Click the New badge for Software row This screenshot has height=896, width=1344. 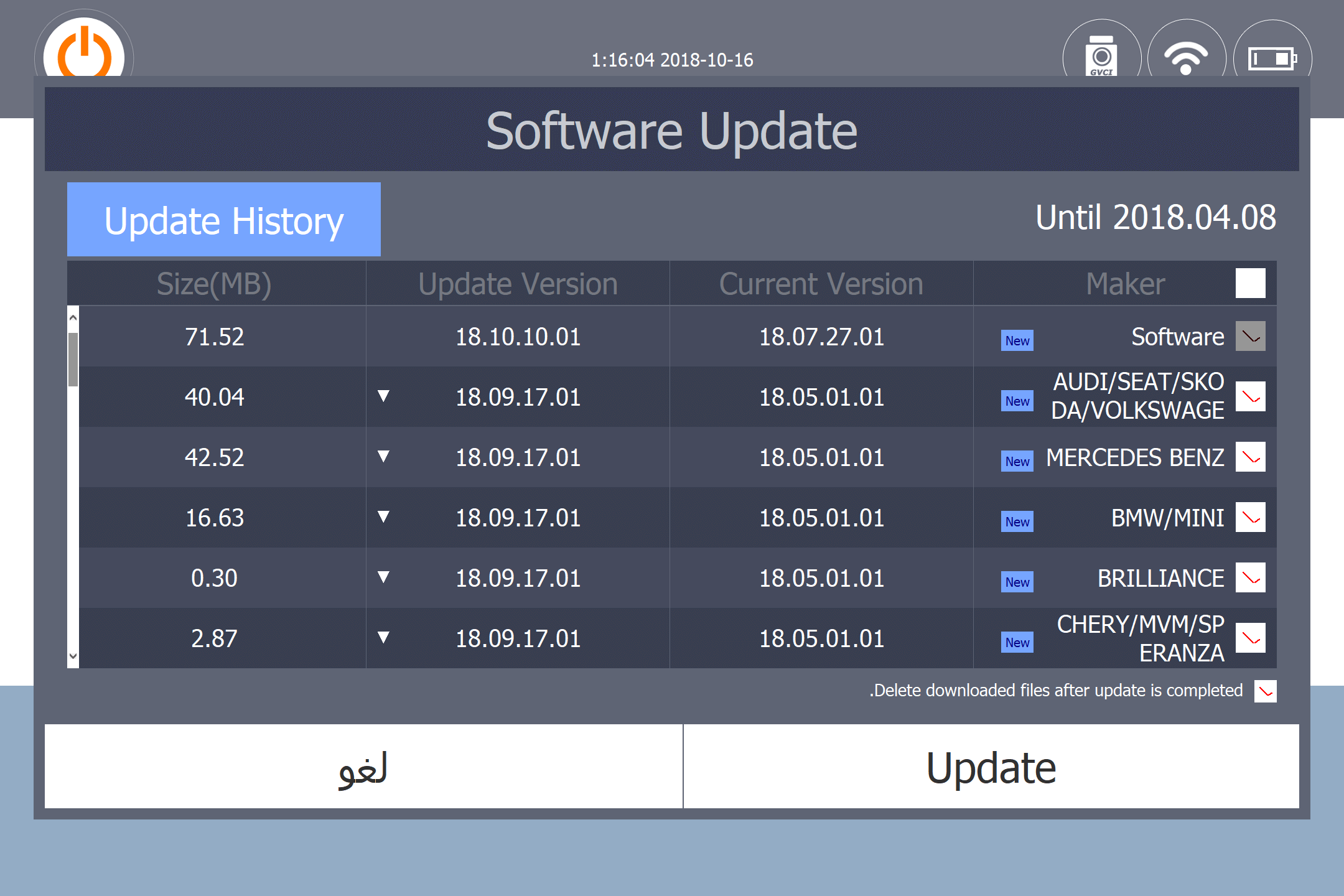click(1017, 340)
